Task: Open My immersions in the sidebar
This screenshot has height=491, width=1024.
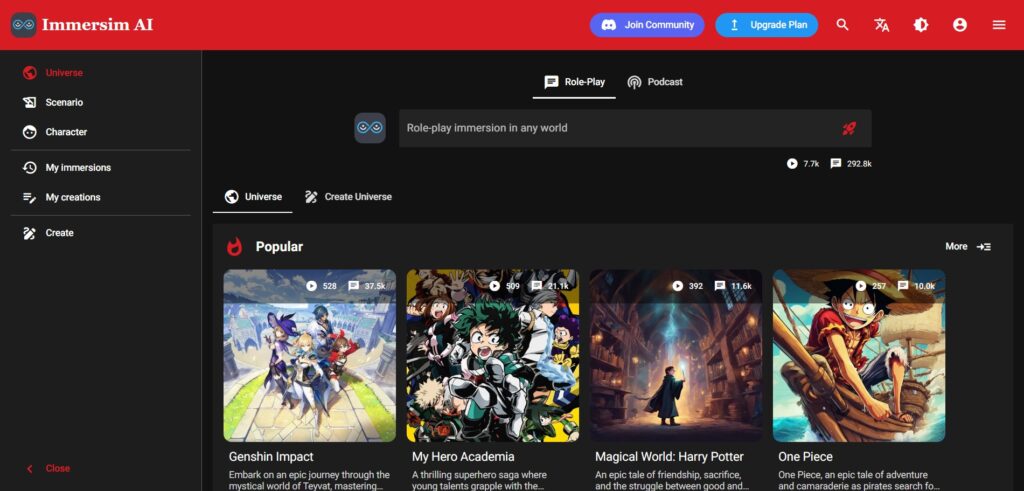Action: pos(101,168)
